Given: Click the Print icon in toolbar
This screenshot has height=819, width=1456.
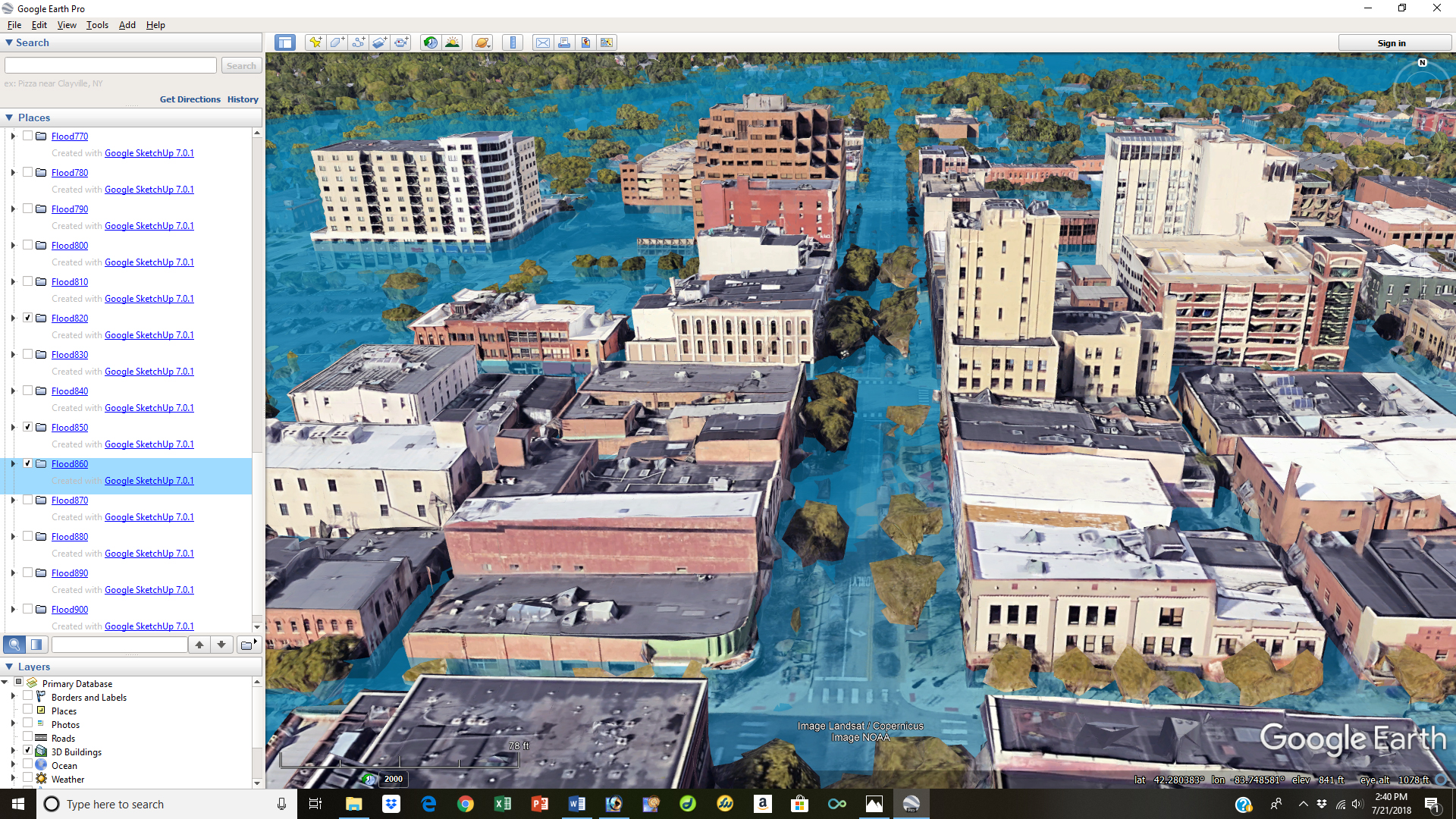Looking at the screenshot, I should 564,43.
